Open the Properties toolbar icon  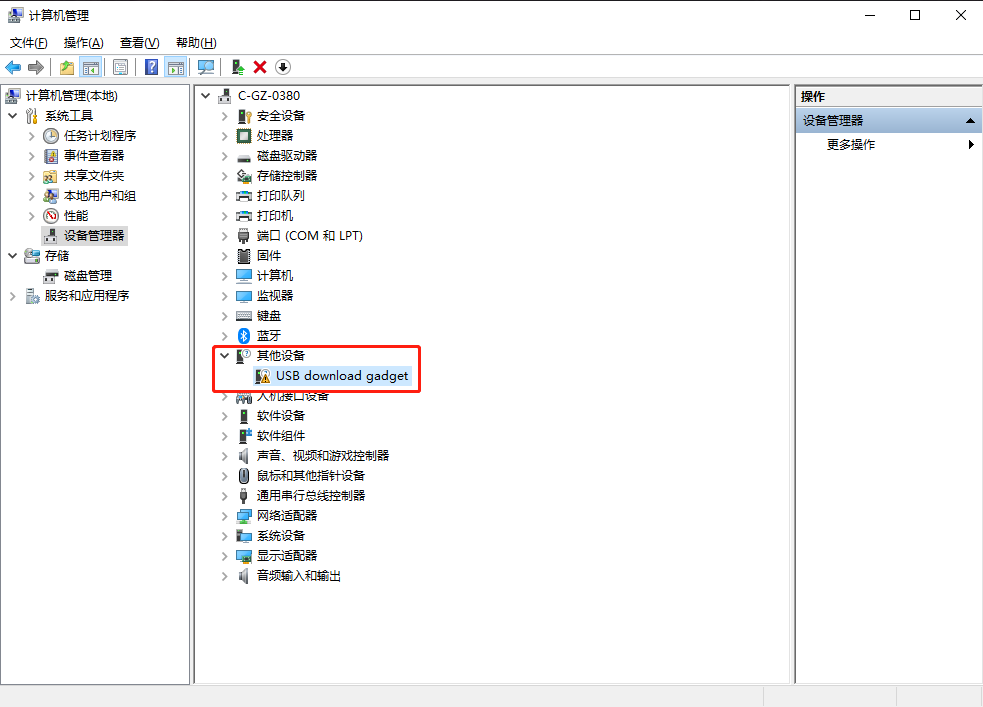click(x=120, y=67)
